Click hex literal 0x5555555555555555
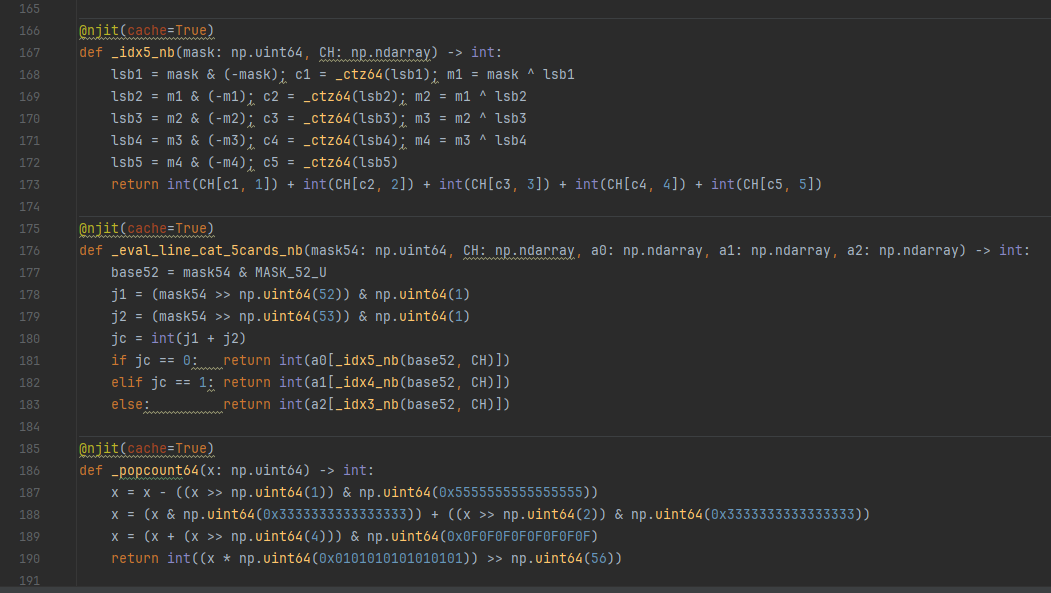The height and width of the screenshot is (593, 1051). [511, 492]
